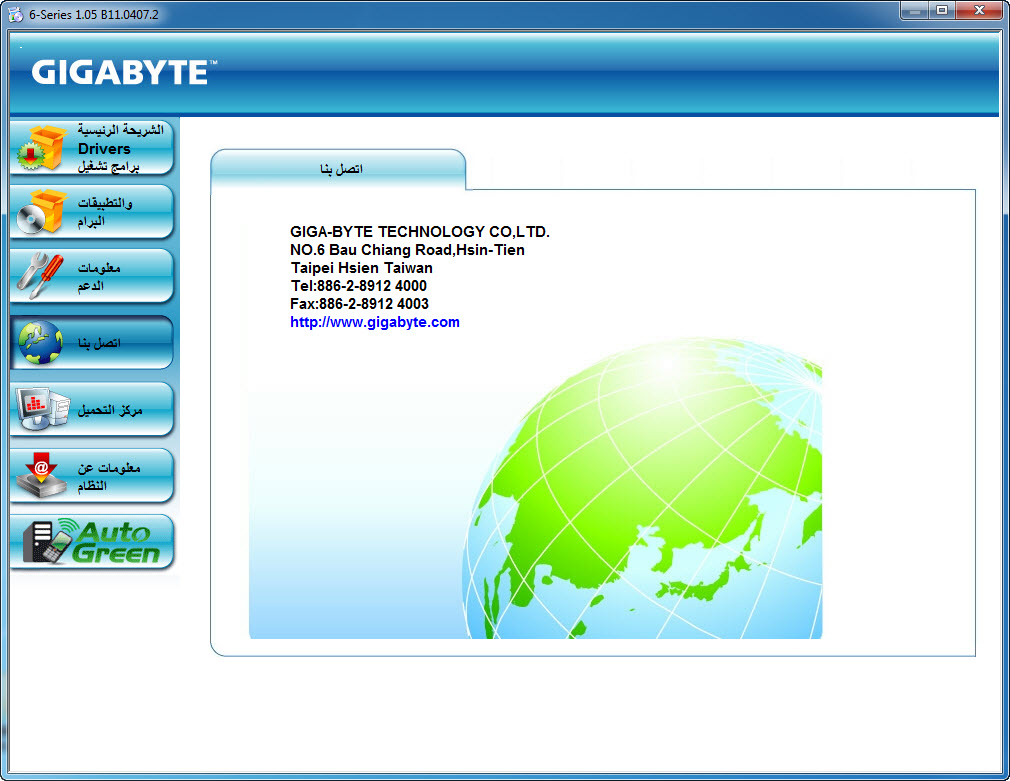Screen dimensions: 1010x781
Task: Close the 6-Series window
Action: (979, 10)
